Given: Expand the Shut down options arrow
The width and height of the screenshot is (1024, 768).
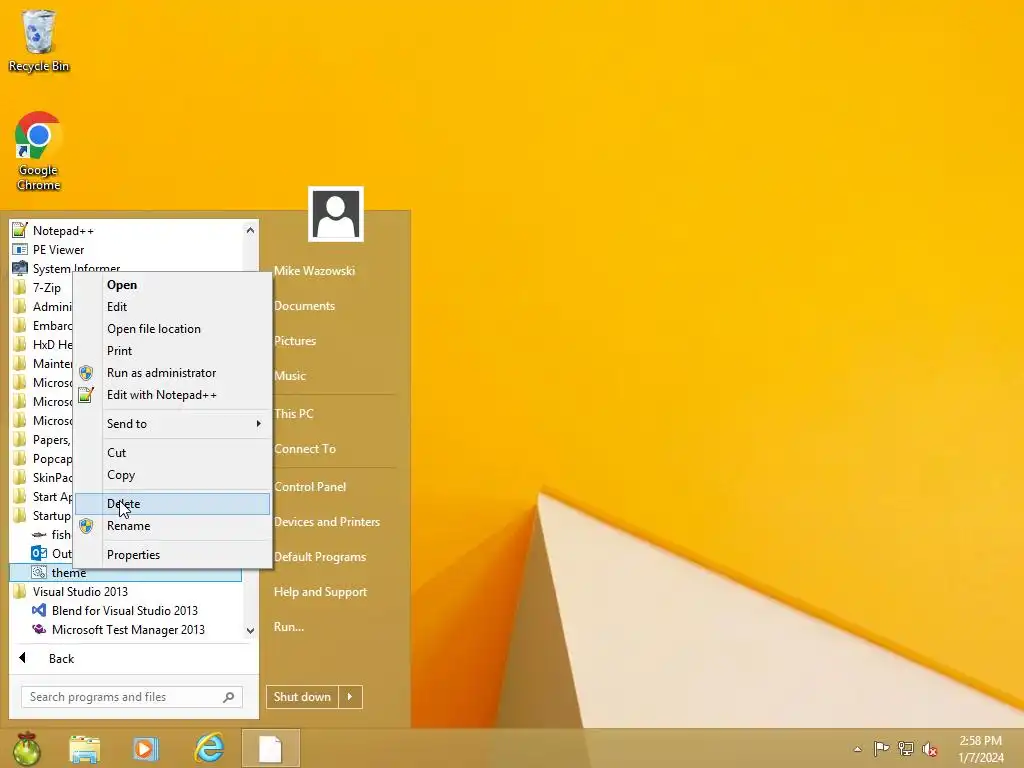Looking at the screenshot, I should 350,697.
